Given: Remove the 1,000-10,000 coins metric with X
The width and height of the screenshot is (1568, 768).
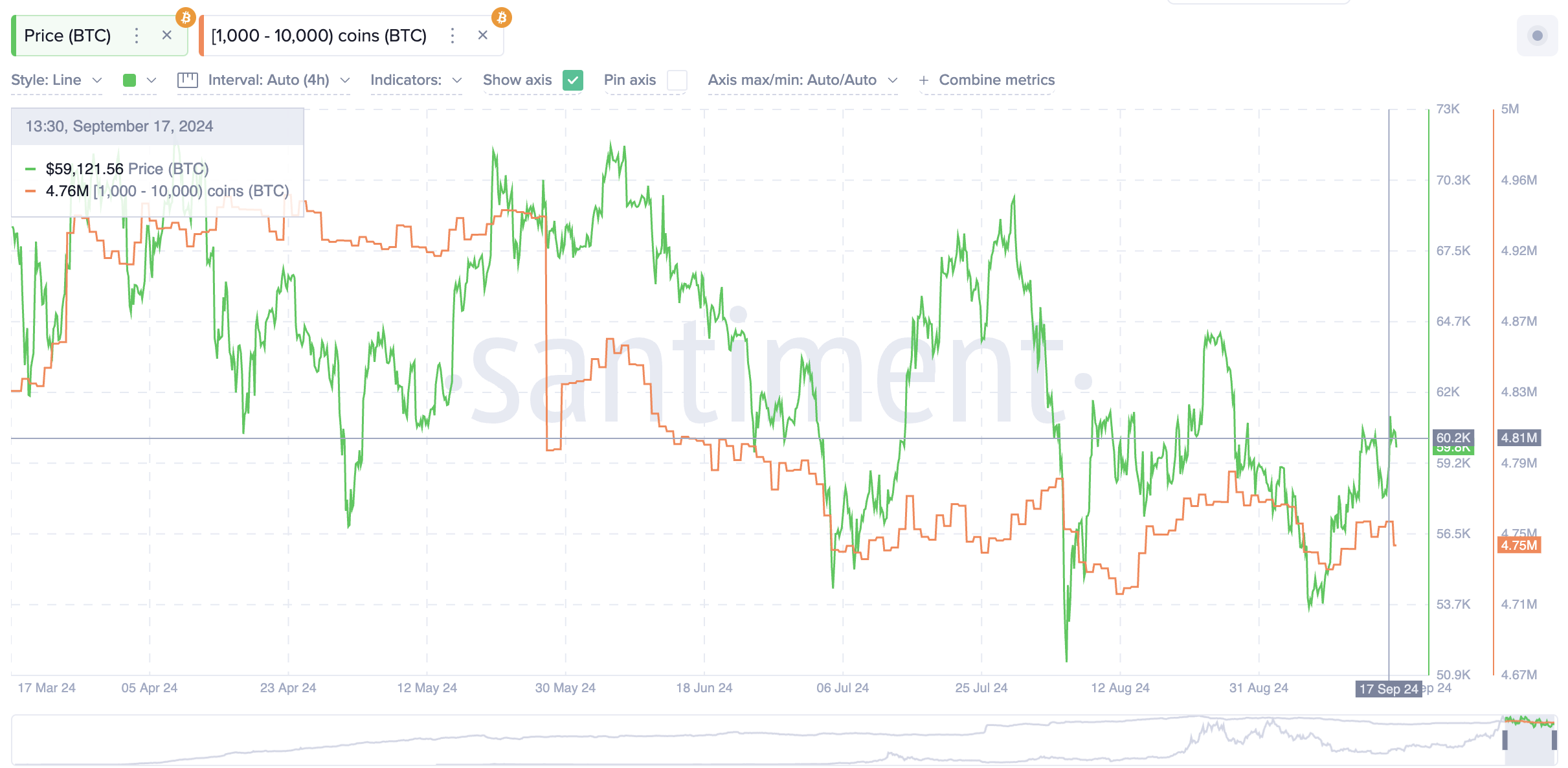Looking at the screenshot, I should click(x=483, y=36).
